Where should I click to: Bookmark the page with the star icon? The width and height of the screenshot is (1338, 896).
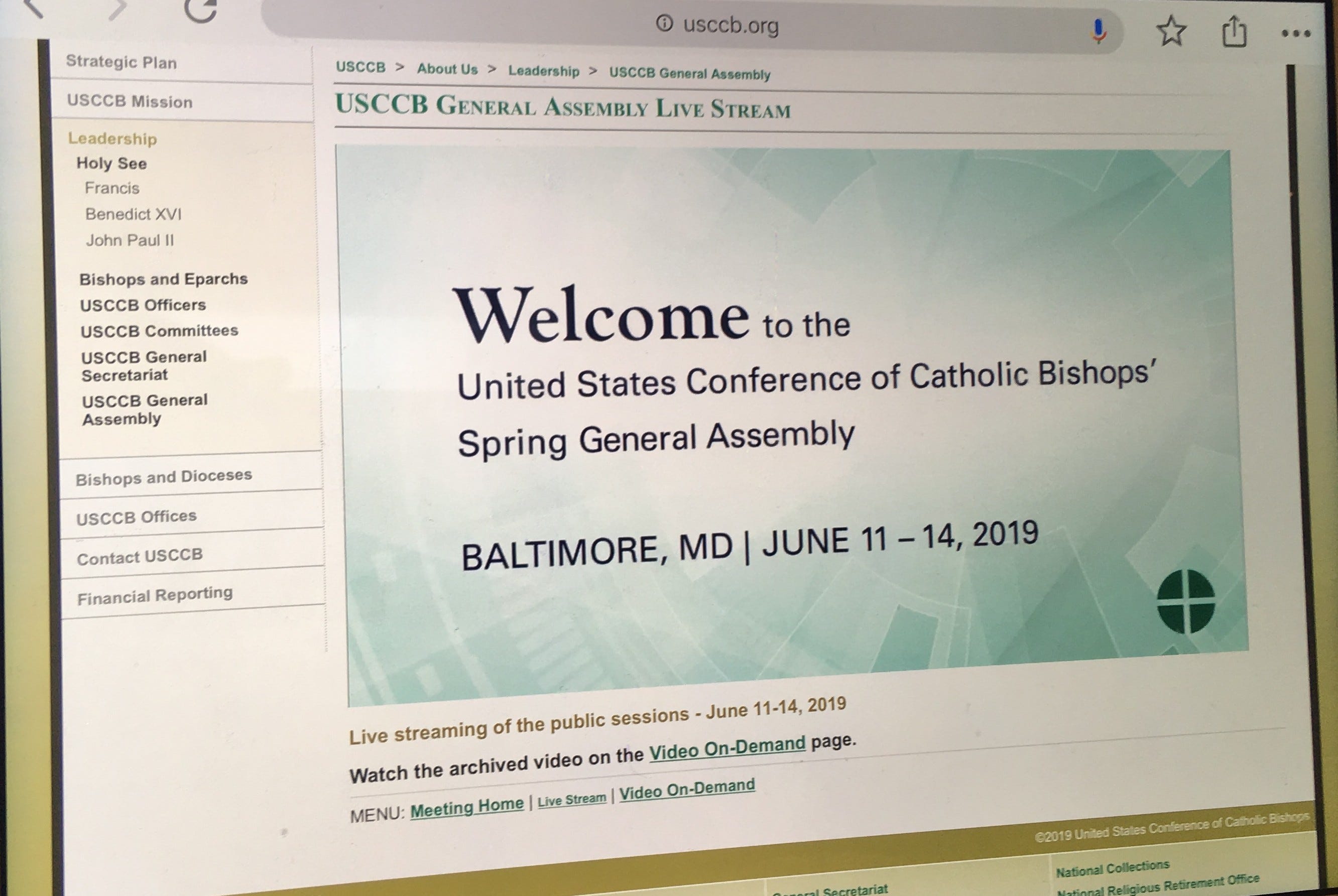coord(1171,31)
